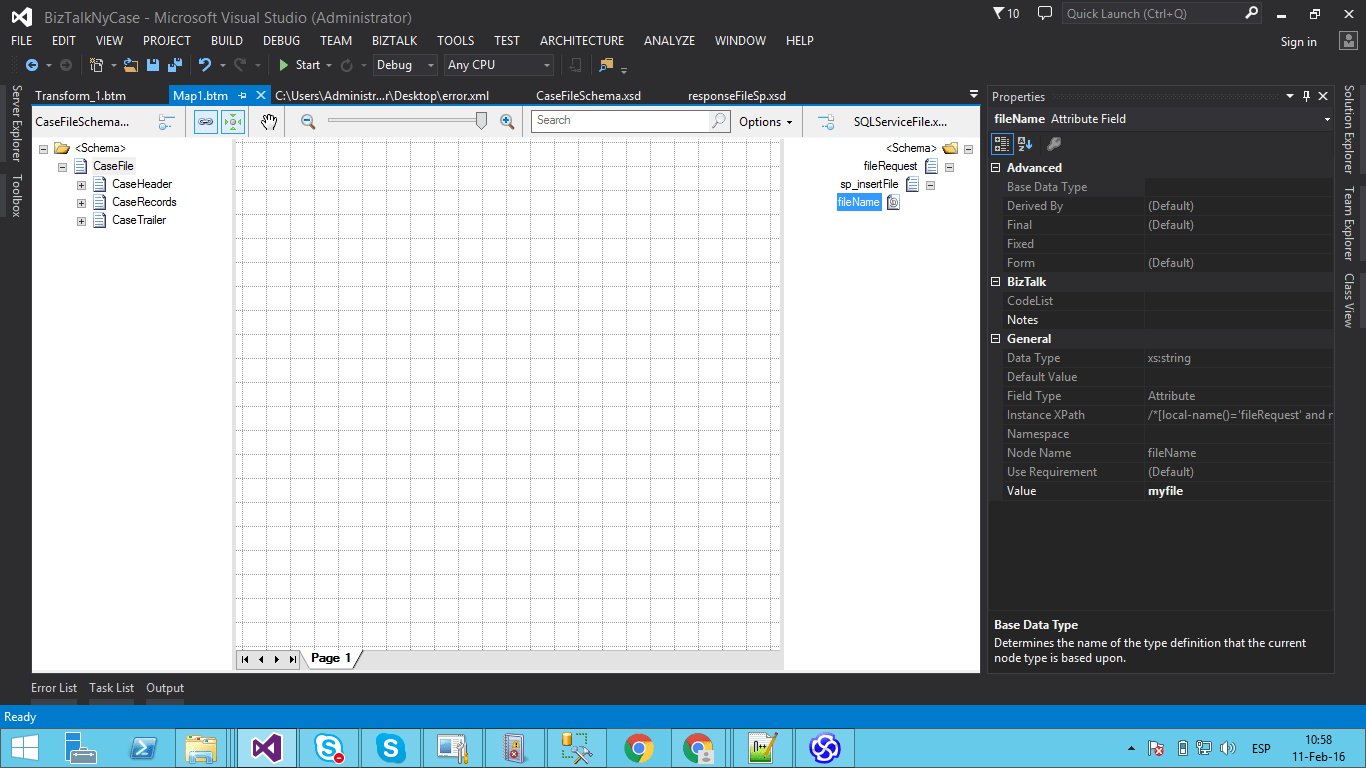Collapse the fileRequest node in destination schema
This screenshot has width=1366, height=768.
point(949,167)
